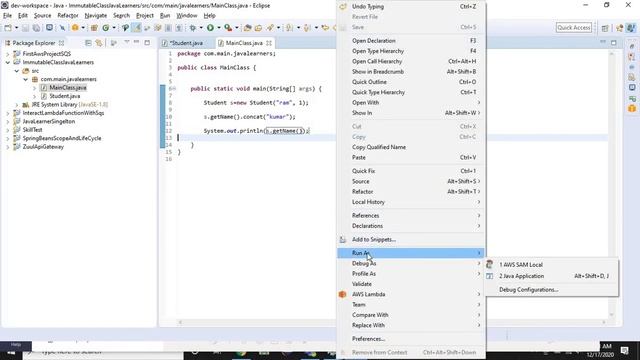Image resolution: width=640 pixels, height=360 pixels.
Task: Expand the FirstAwsProjectSQS project
Action: pyautogui.click(x=8, y=54)
